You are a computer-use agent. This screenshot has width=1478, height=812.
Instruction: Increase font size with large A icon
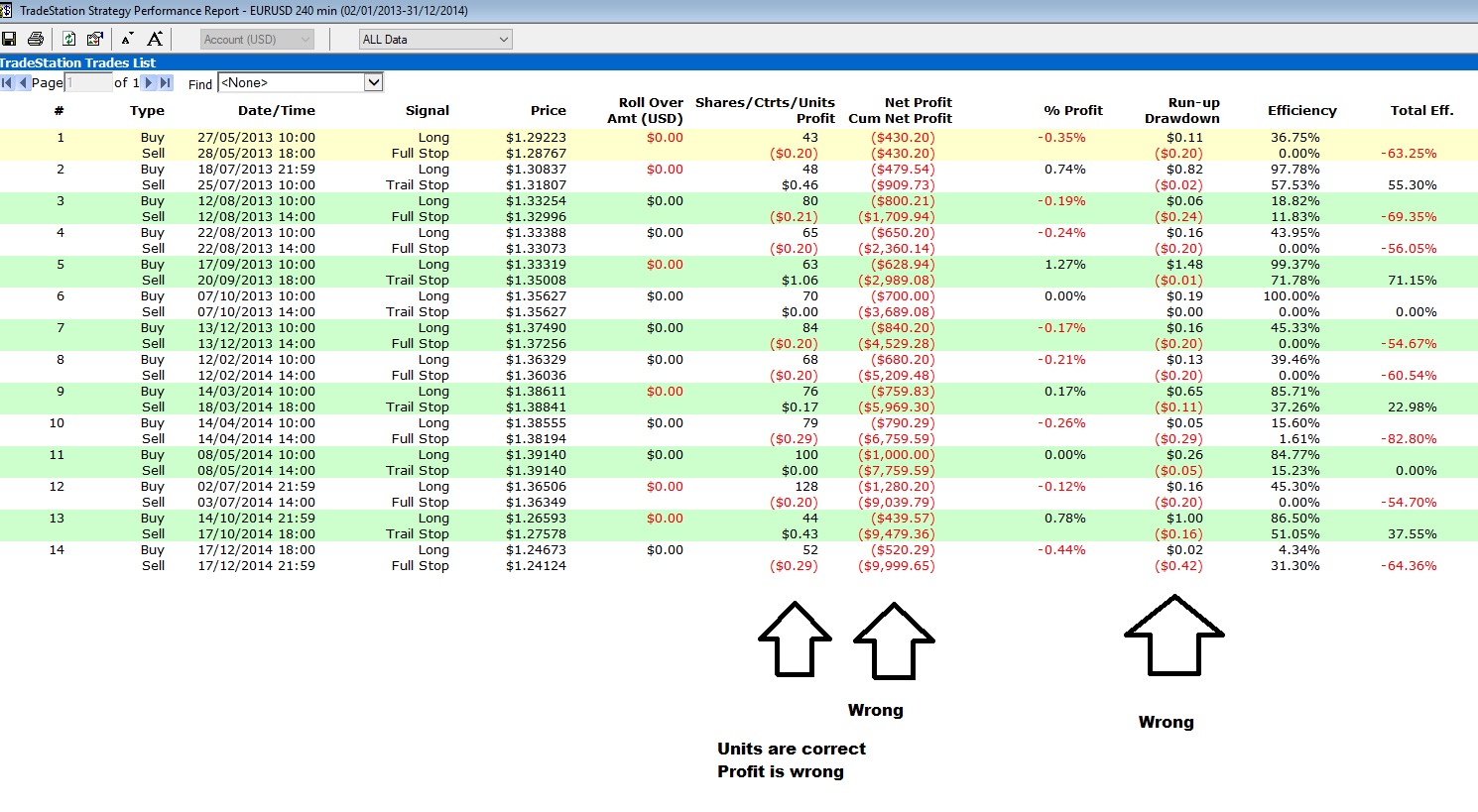tap(155, 39)
